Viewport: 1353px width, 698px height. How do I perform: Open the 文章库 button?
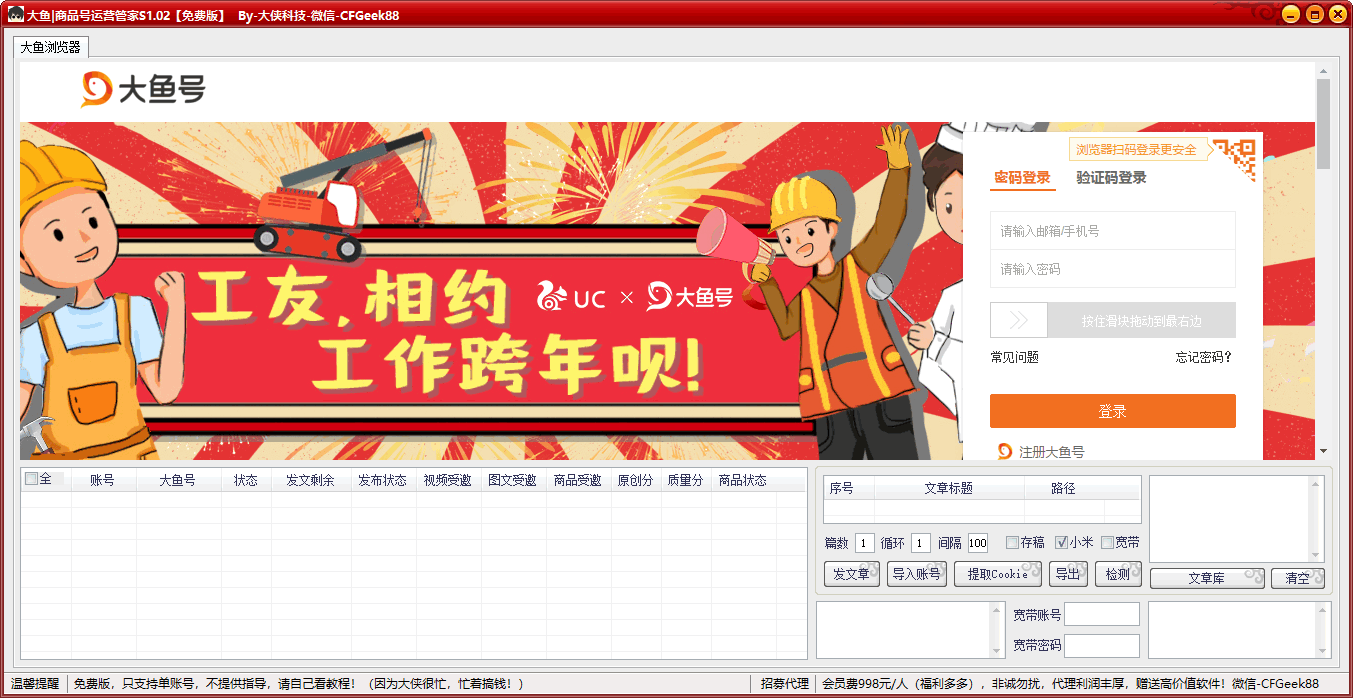1207,579
